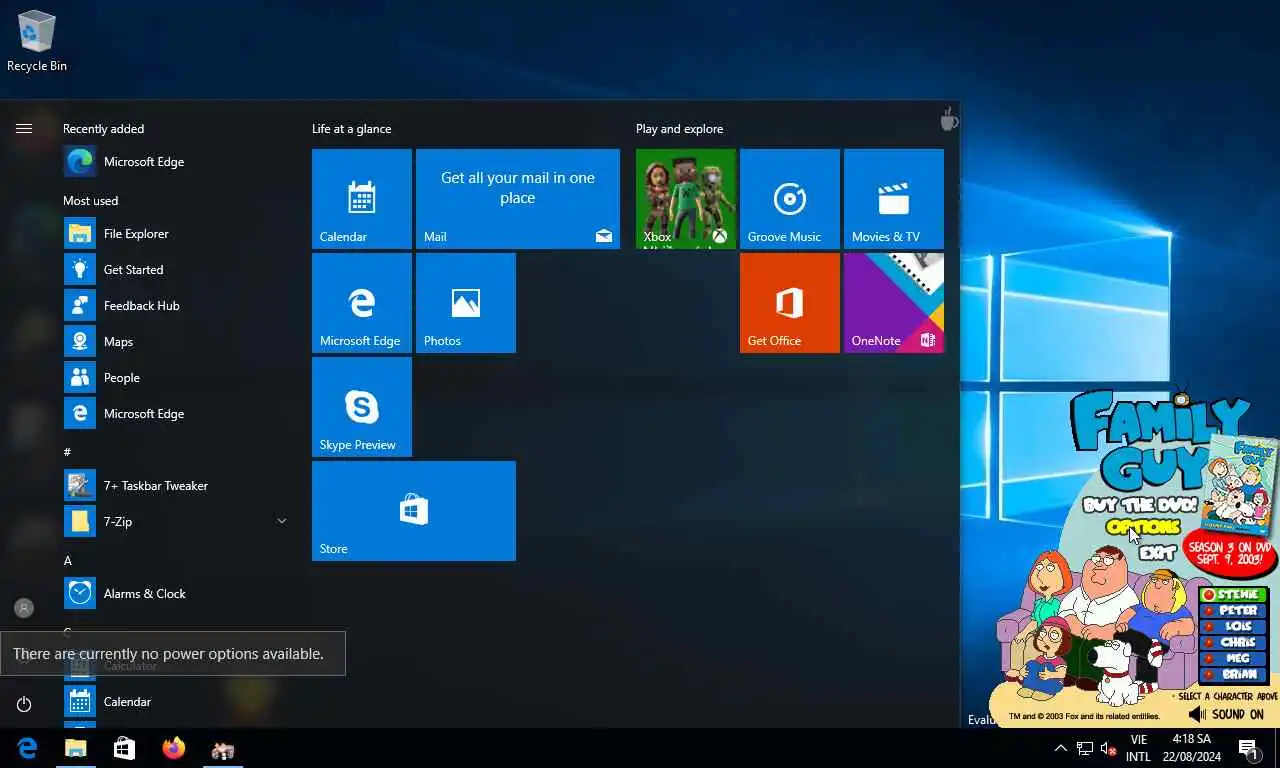
Task: Show hidden tray icons chevron
Action: pyautogui.click(x=1061, y=748)
